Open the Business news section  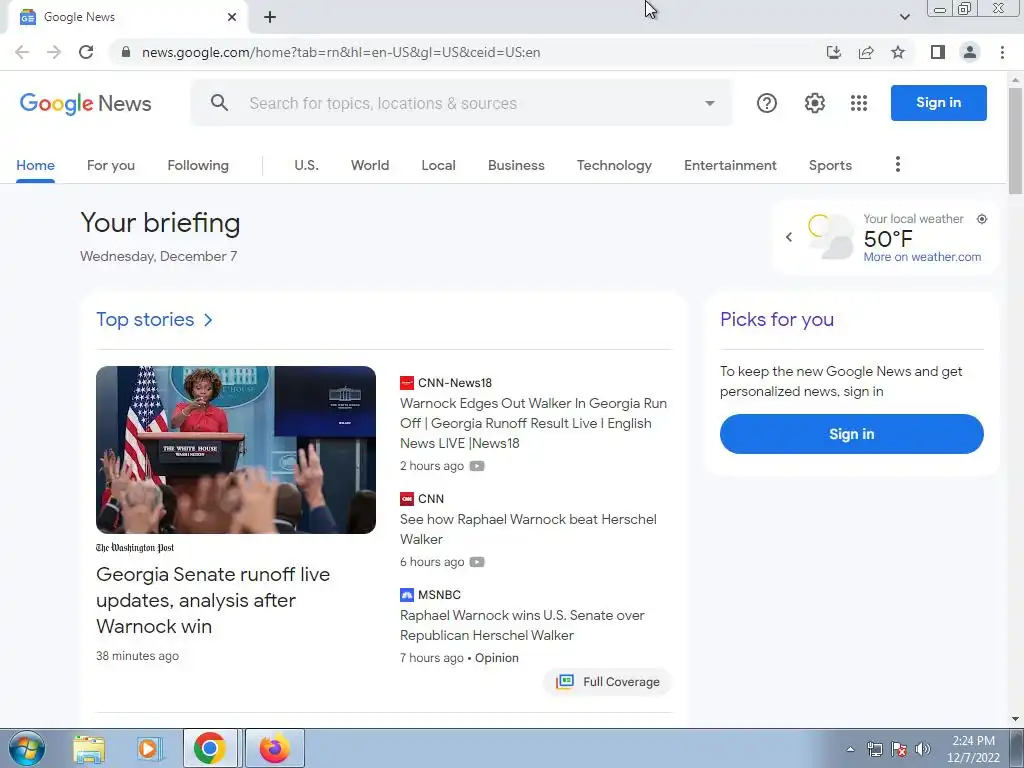(x=516, y=165)
